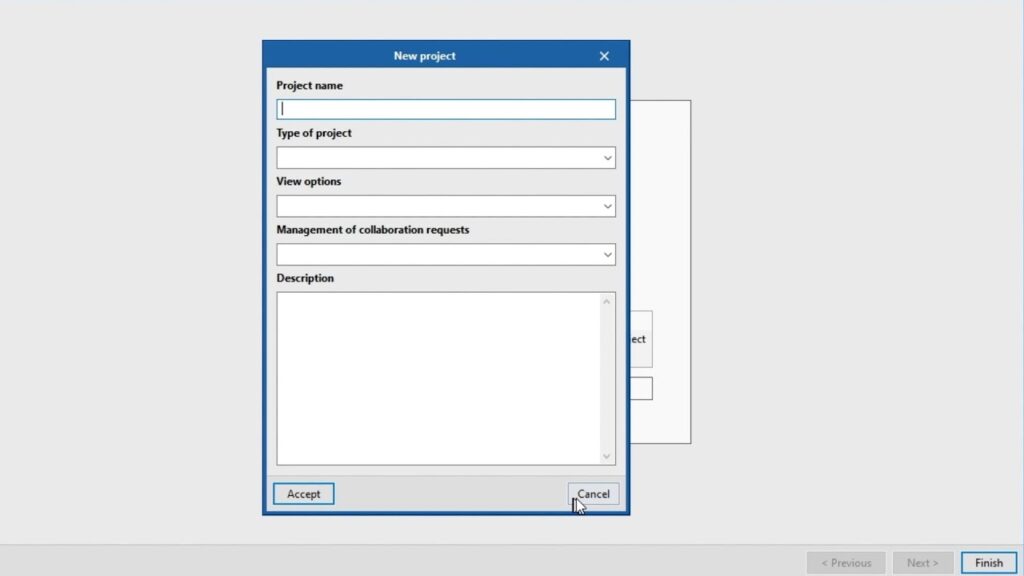Click the disabled Next button
1024x576 pixels.
click(x=922, y=563)
